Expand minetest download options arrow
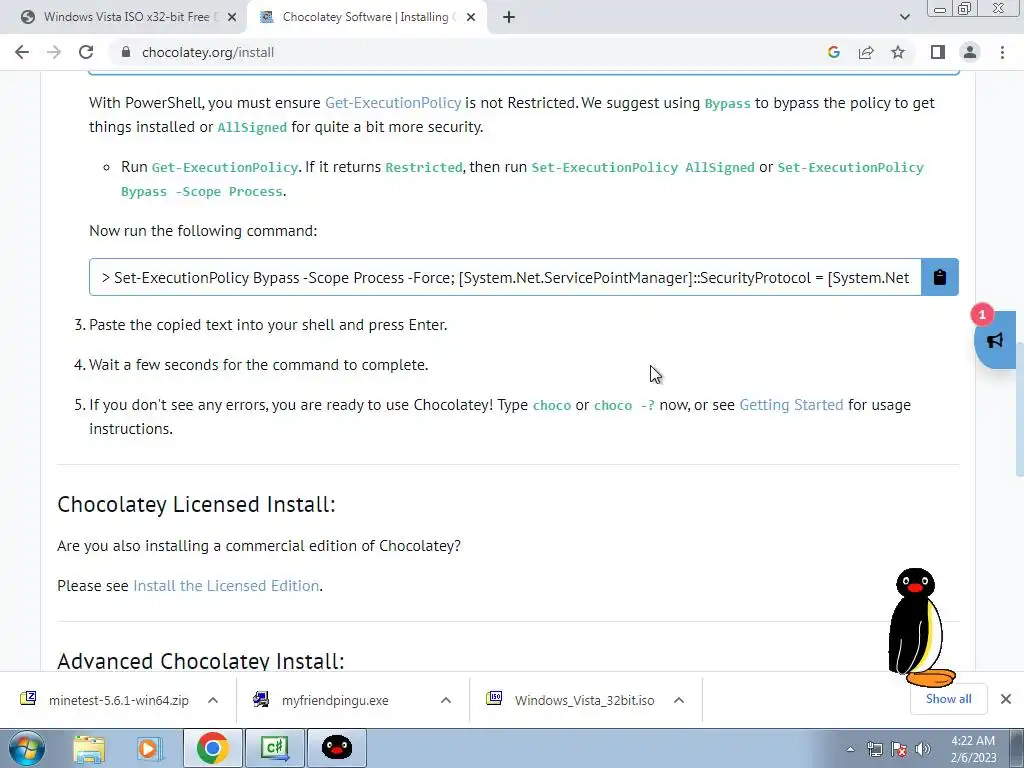Image resolution: width=1024 pixels, height=768 pixels. click(213, 700)
